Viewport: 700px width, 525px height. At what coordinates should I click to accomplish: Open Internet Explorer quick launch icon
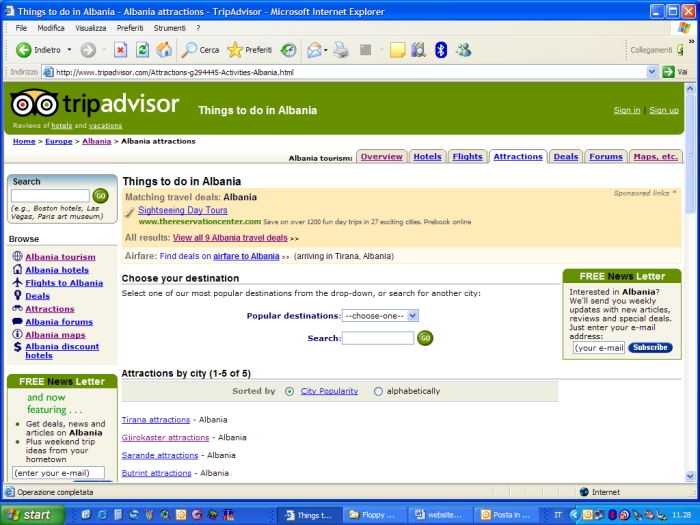102,515
